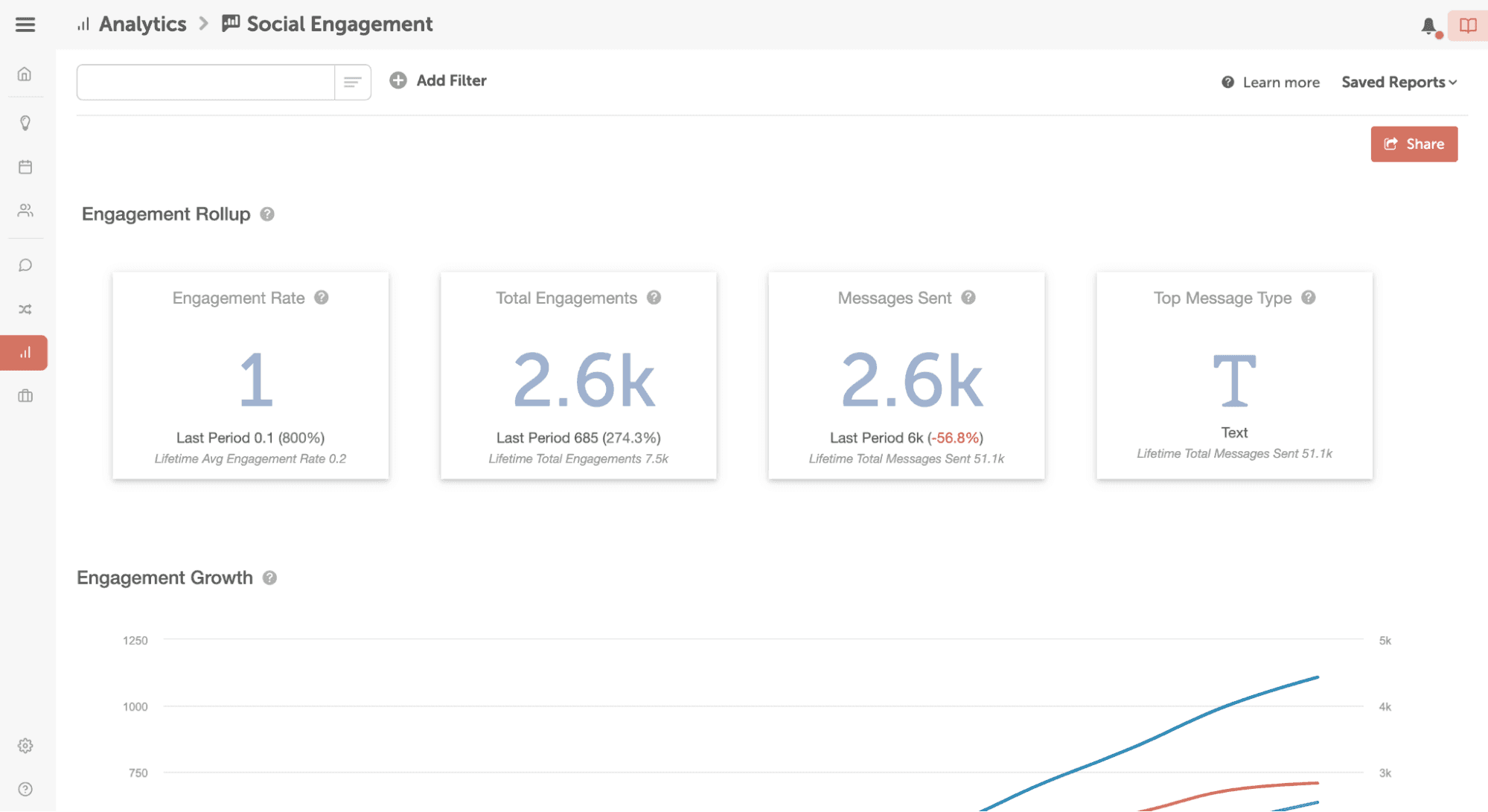Collapse the sidebar with hamburger menu

25,25
